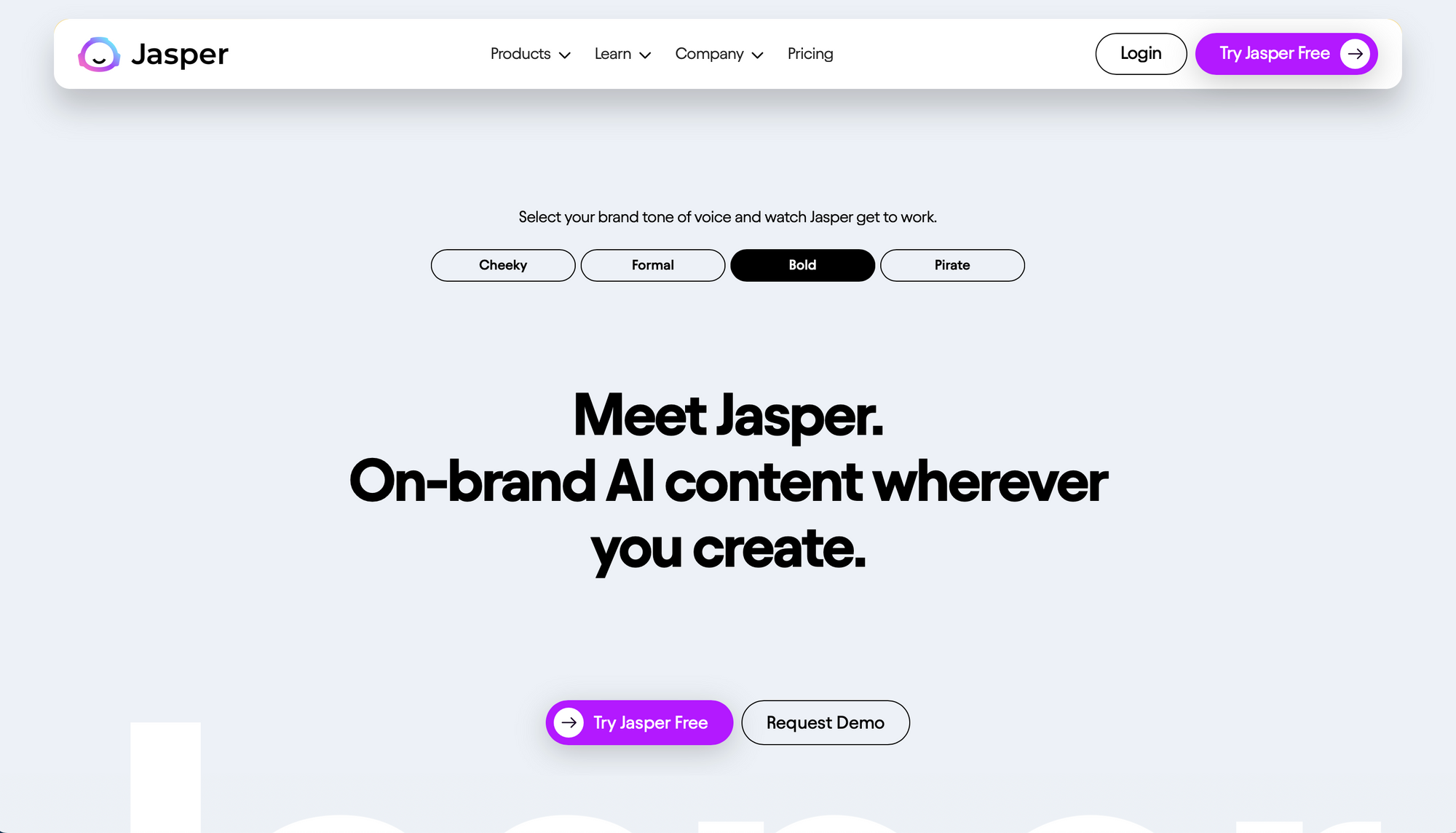Click the Learn dropdown chevron
The width and height of the screenshot is (1456, 833).
(647, 55)
